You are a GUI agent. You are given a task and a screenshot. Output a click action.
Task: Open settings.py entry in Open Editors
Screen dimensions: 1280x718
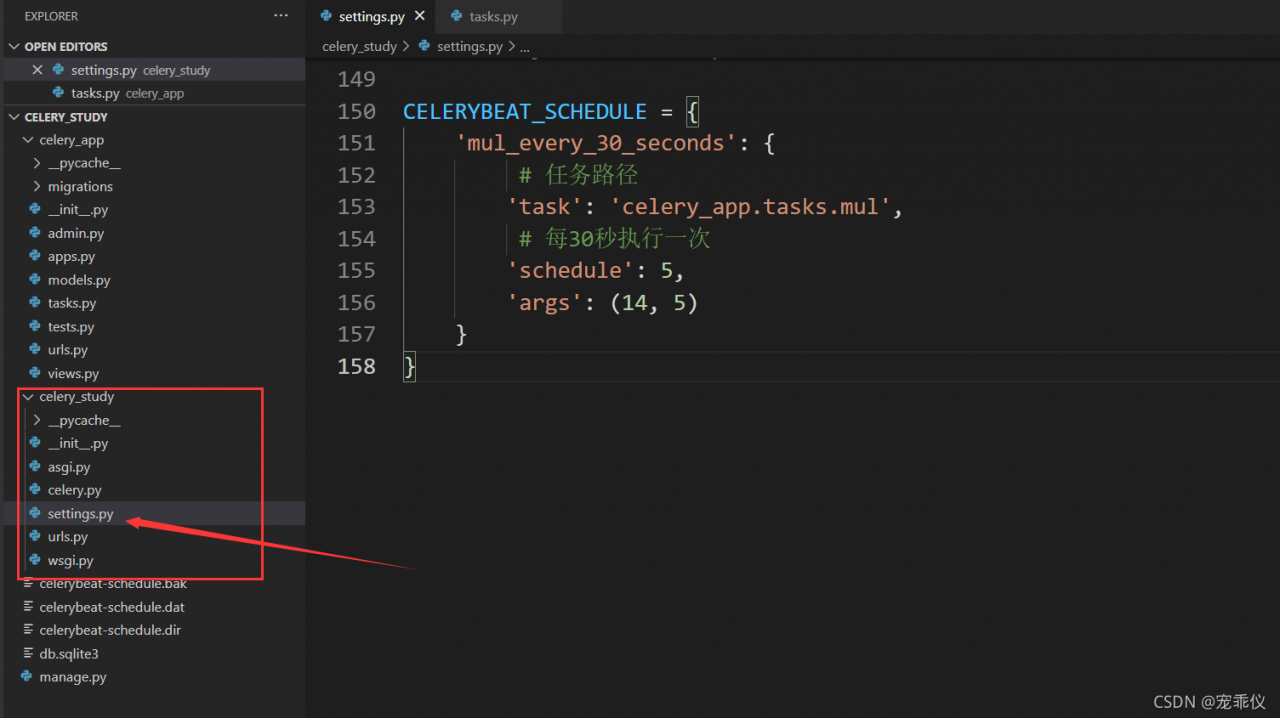(152, 70)
